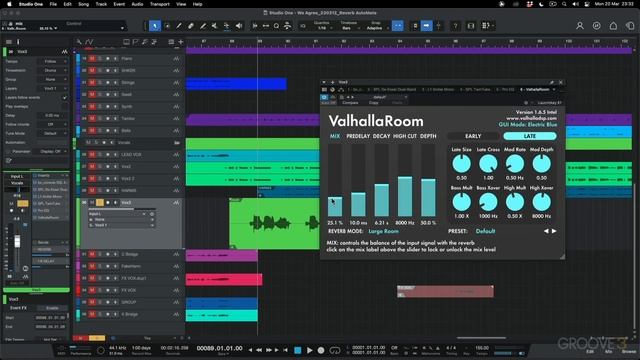Click the DECAY slider bar

click(382, 180)
